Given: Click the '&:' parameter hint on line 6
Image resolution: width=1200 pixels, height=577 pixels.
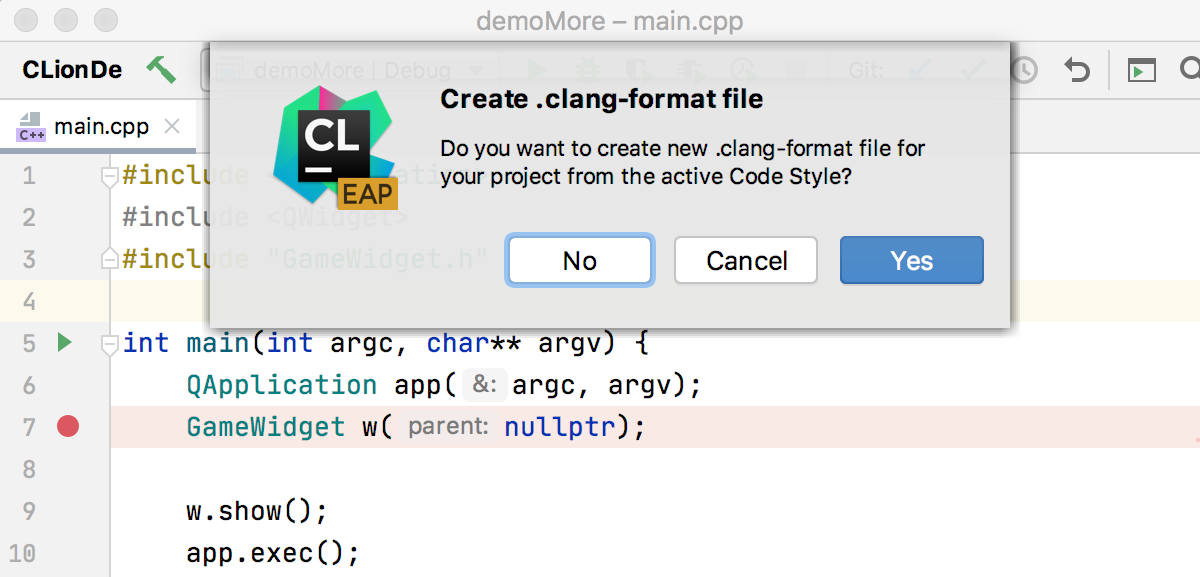Looking at the screenshot, I should (485, 385).
